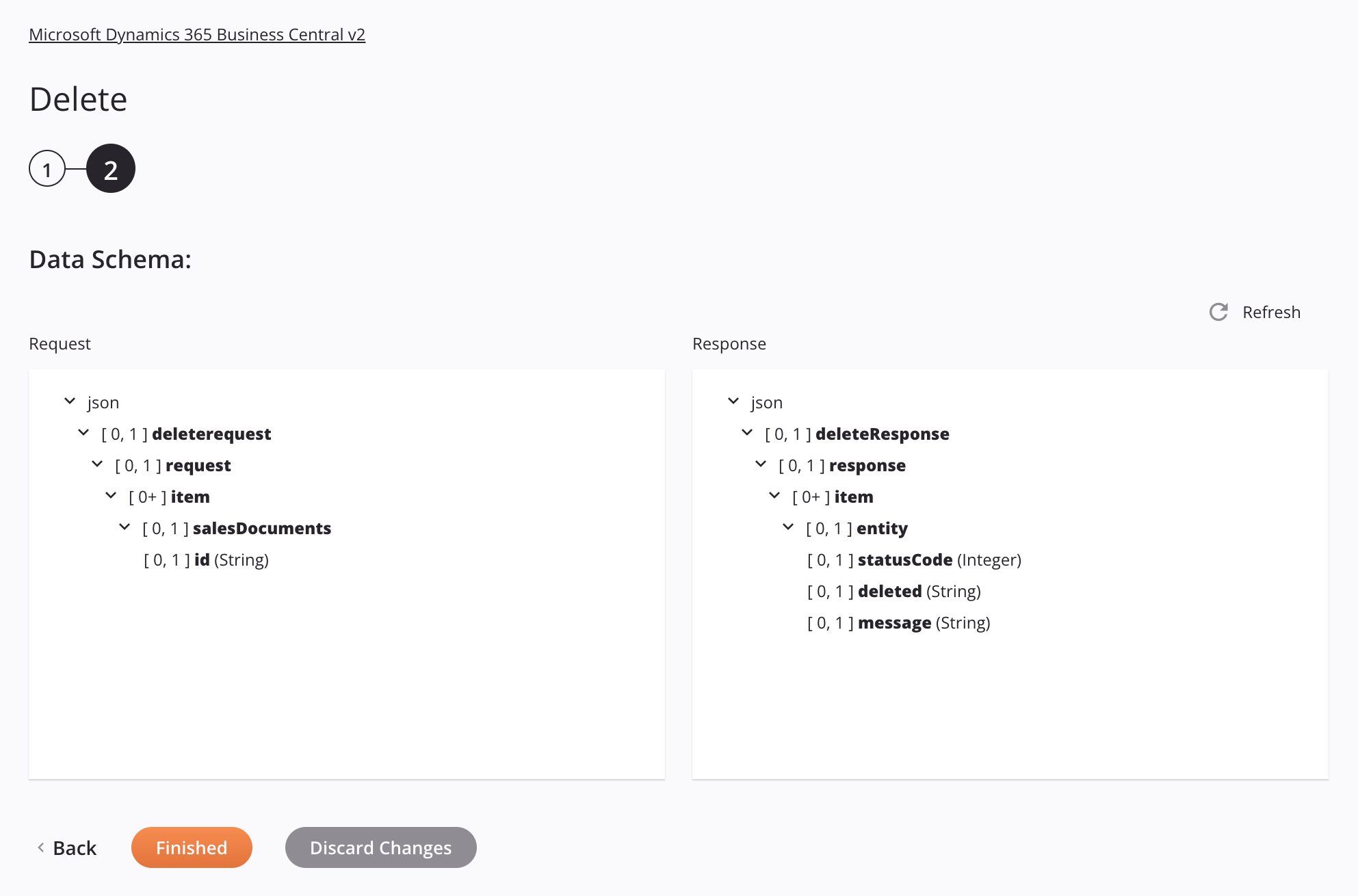This screenshot has height=896, width=1358.
Task: Select the Microsoft Dynamics 365 Business Central v2 link
Action: click(x=197, y=33)
